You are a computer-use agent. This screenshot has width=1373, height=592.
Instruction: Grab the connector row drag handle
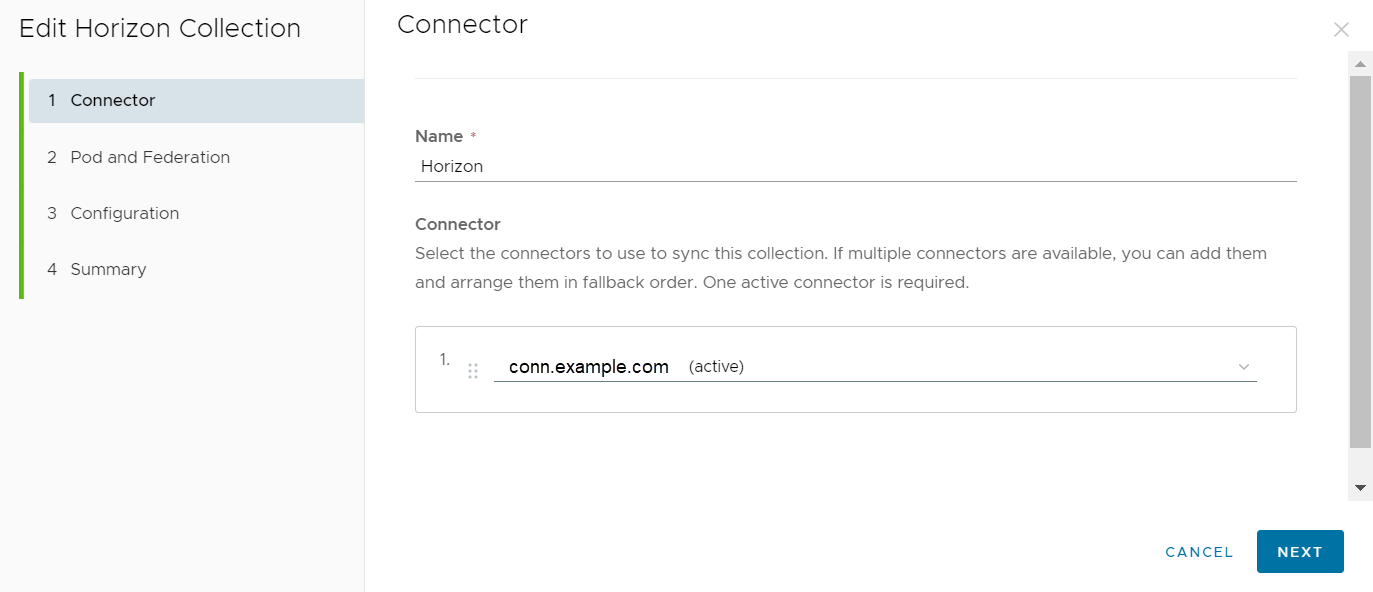click(473, 371)
